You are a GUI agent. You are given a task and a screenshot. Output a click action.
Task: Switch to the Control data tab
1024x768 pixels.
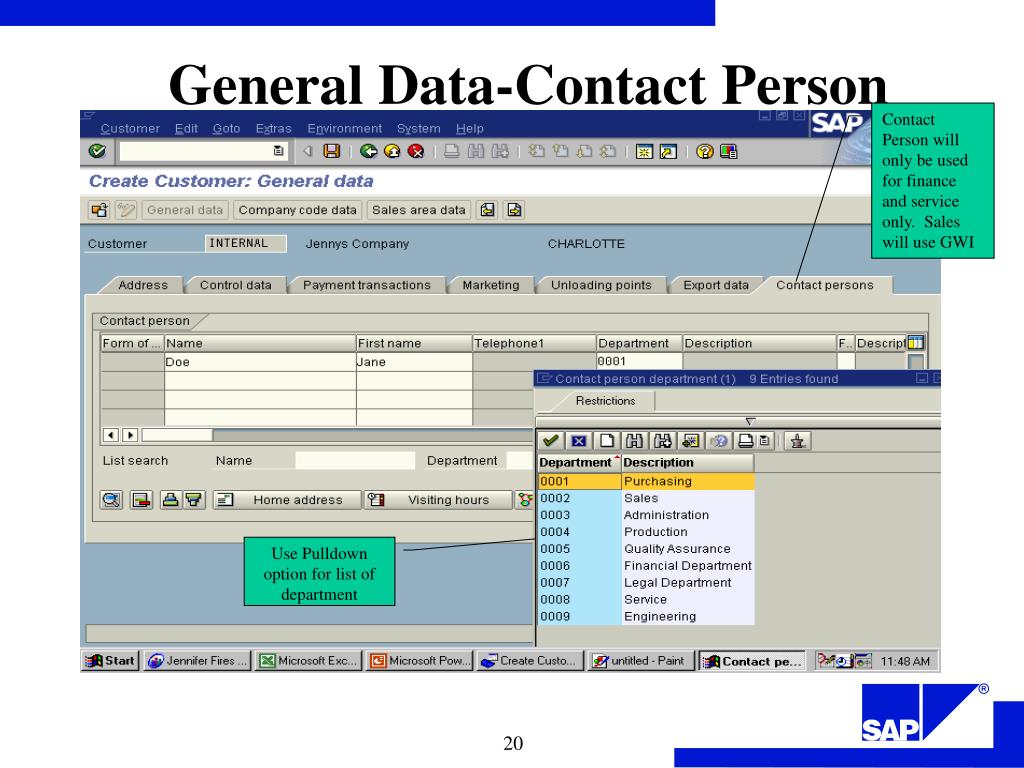tap(235, 285)
